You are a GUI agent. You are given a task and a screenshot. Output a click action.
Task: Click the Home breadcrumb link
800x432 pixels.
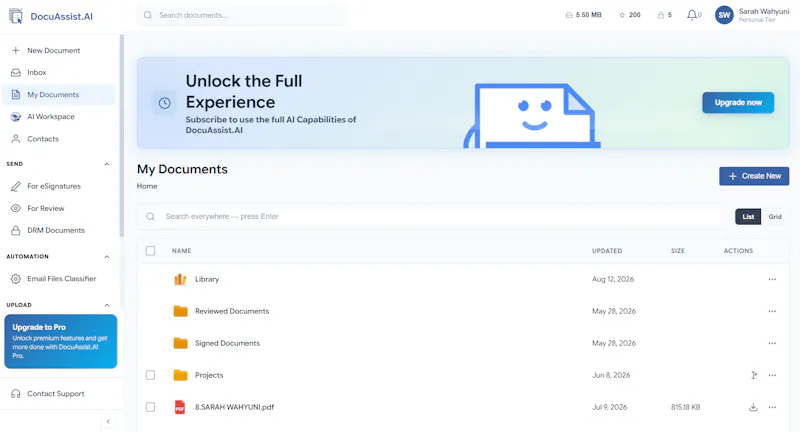147,186
